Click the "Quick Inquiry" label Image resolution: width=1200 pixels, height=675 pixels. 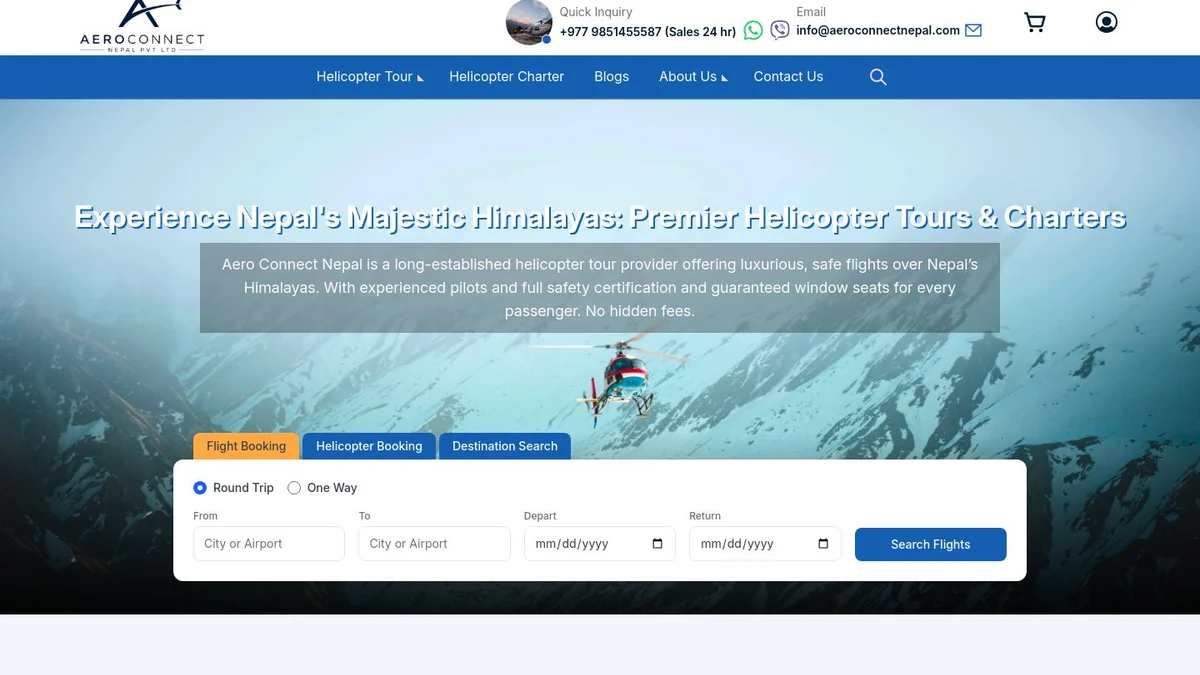(596, 12)
